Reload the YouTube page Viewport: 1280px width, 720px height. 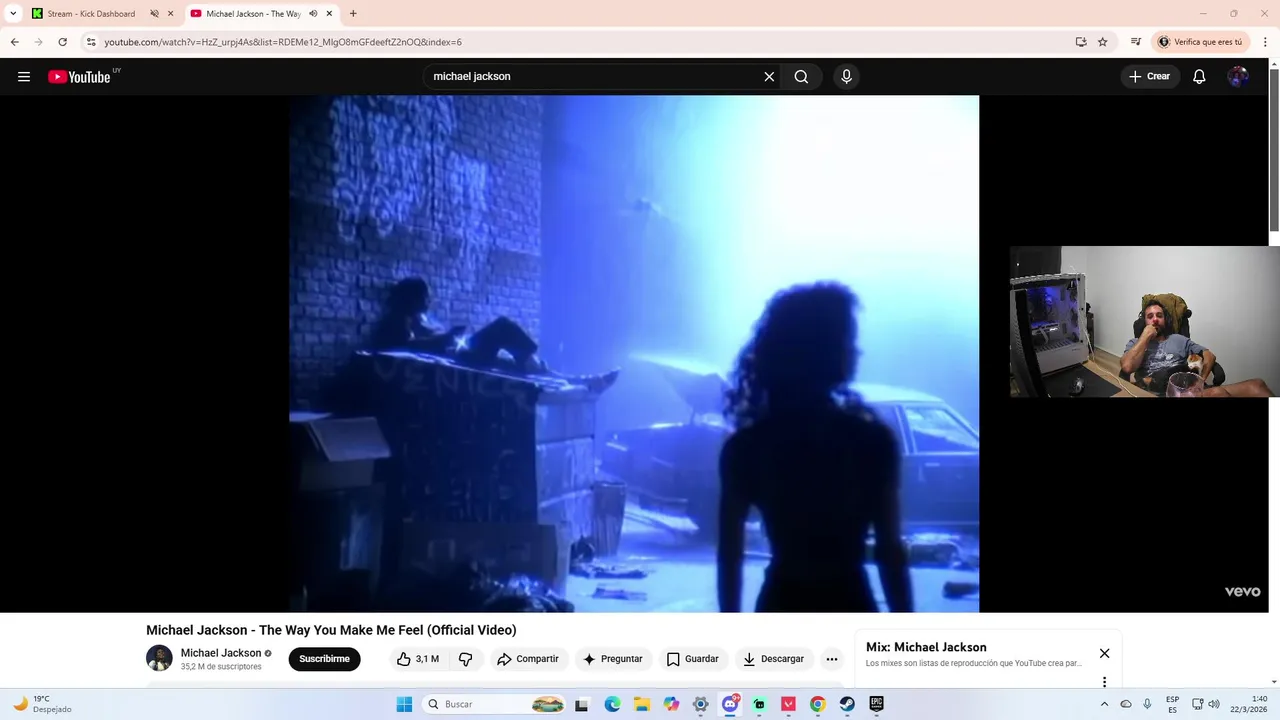(x=62, y=42)
